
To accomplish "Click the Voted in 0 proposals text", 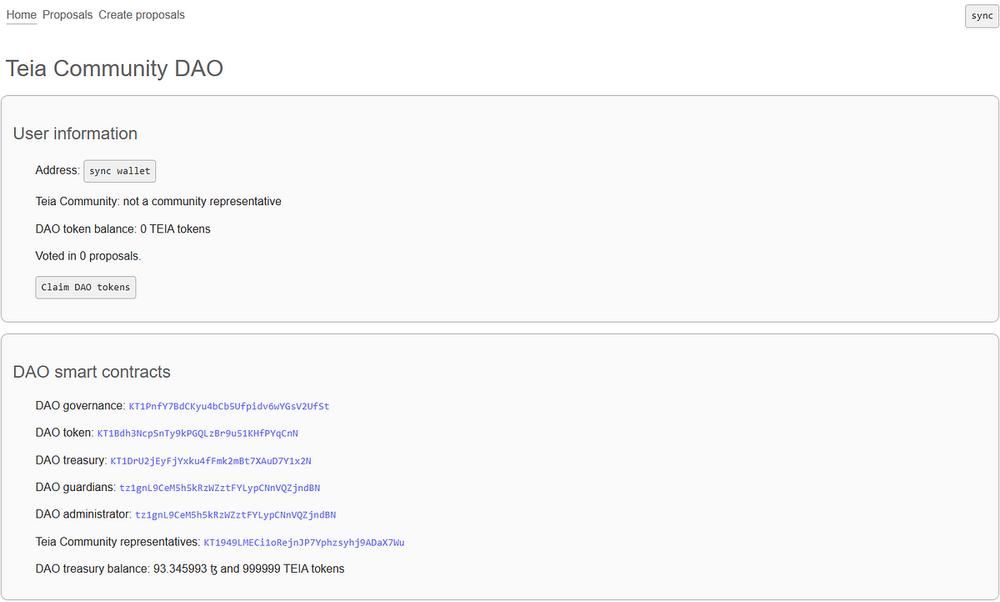I will pyautogui.click(x=88, y=256).
